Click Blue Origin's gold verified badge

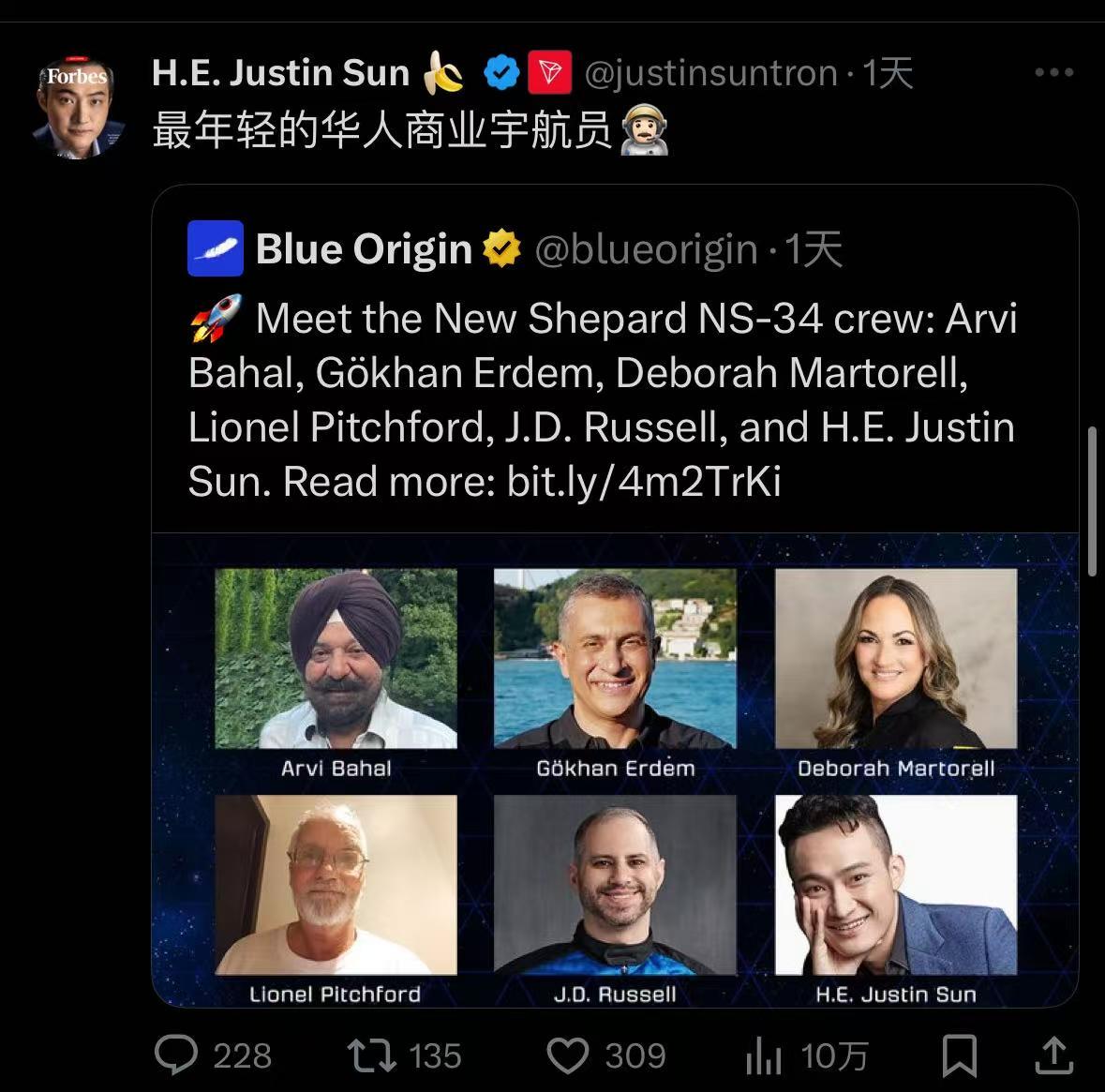pyautogui.click(x=501, y=248)
